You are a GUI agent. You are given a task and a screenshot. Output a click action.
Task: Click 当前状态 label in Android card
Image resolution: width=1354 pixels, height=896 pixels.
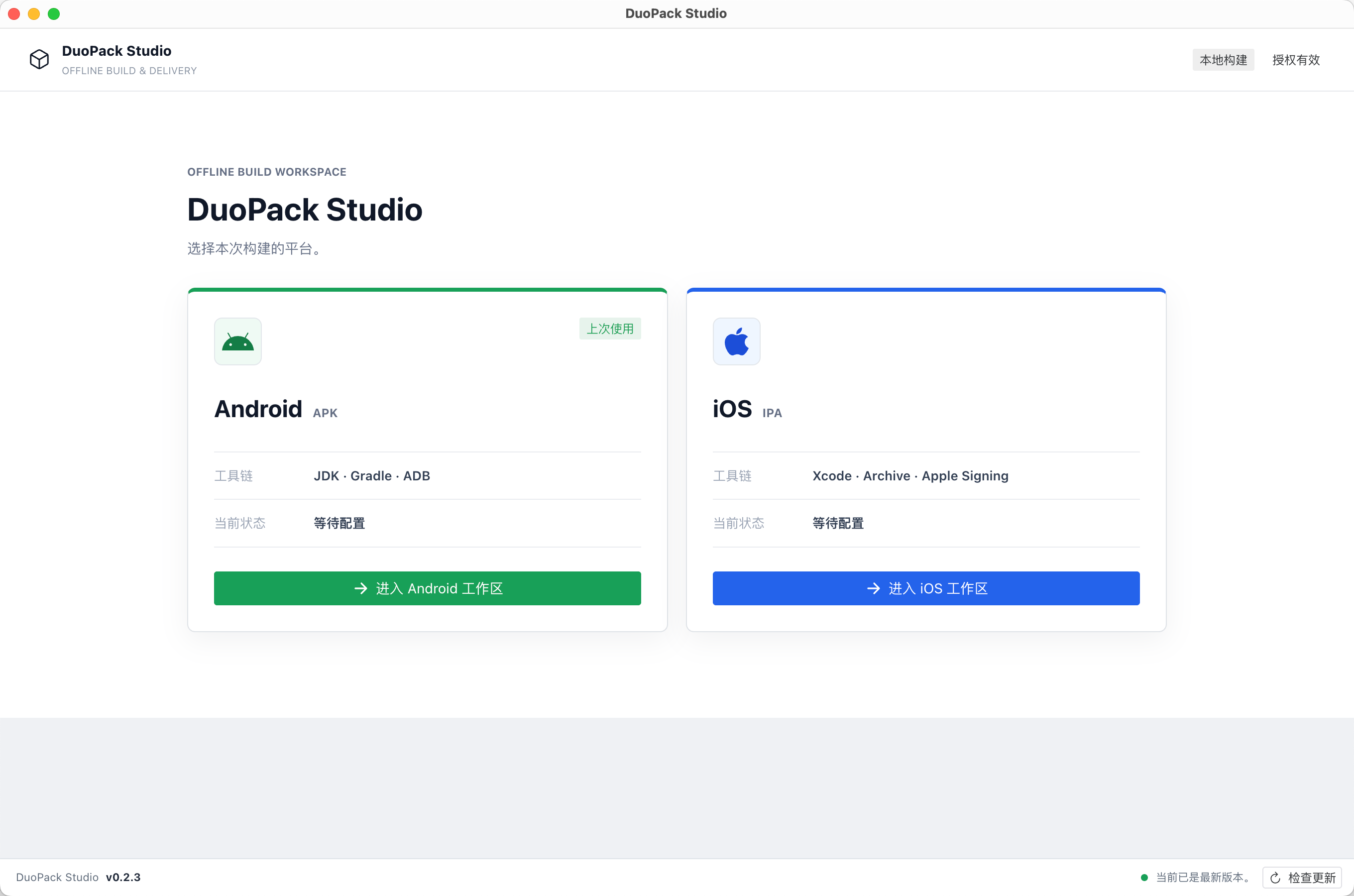coord(240,524)
